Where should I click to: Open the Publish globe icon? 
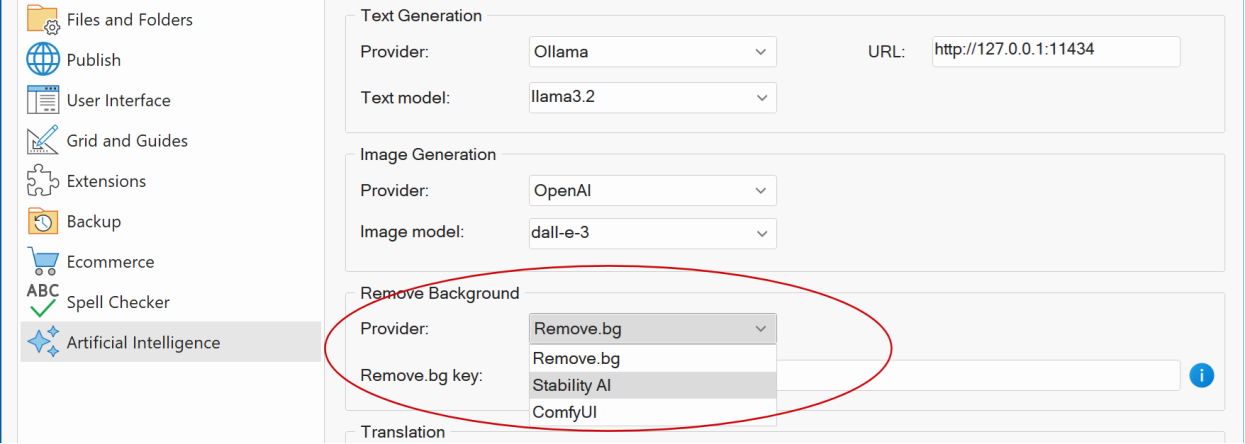43,60
